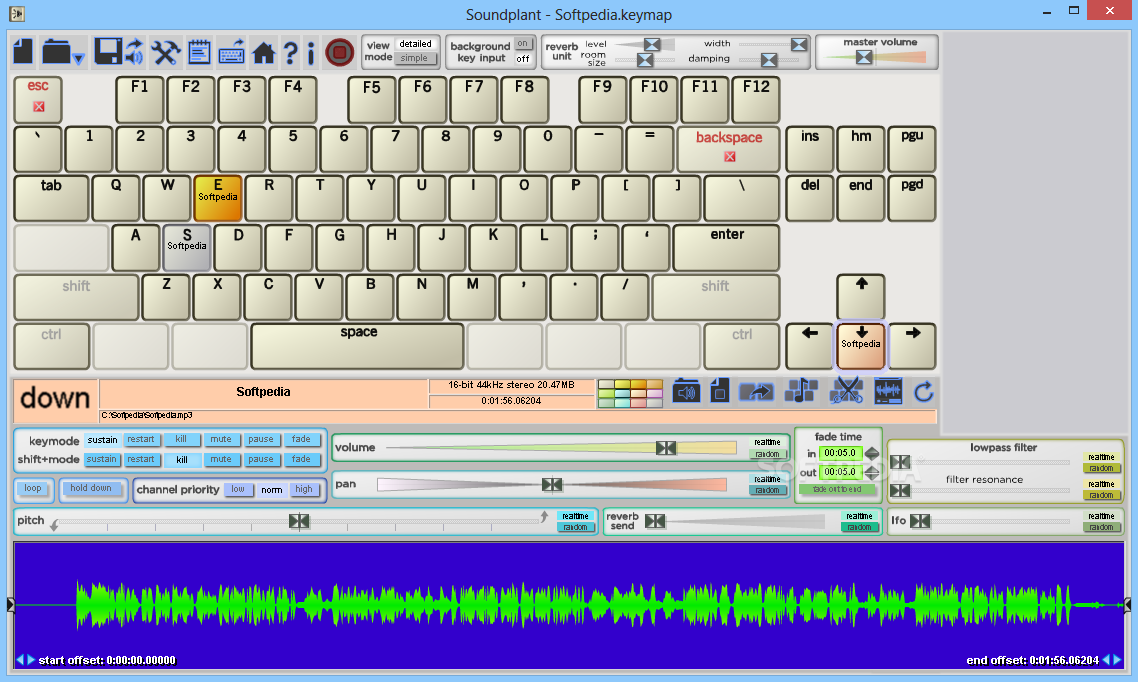The height and width of the screenshot is (682, 1138).
Task: Clear key with the scissors icon
Action: click(x=846, y=392)
